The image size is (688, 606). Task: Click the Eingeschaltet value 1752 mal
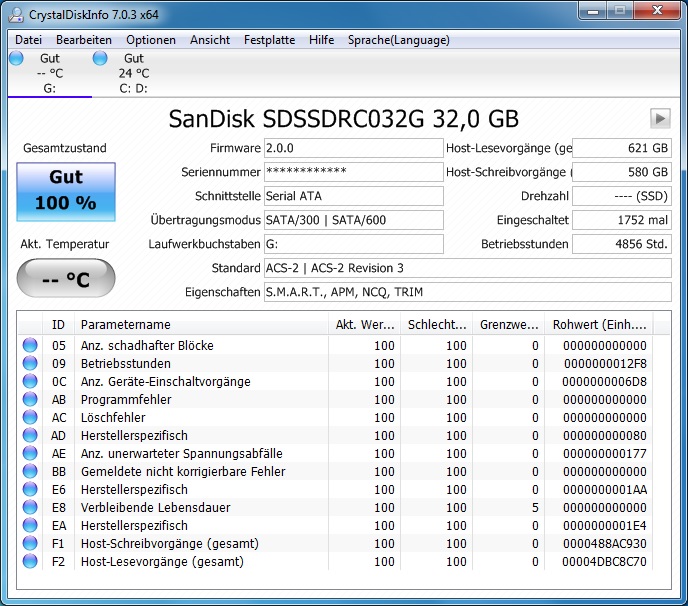click(622, 220)
